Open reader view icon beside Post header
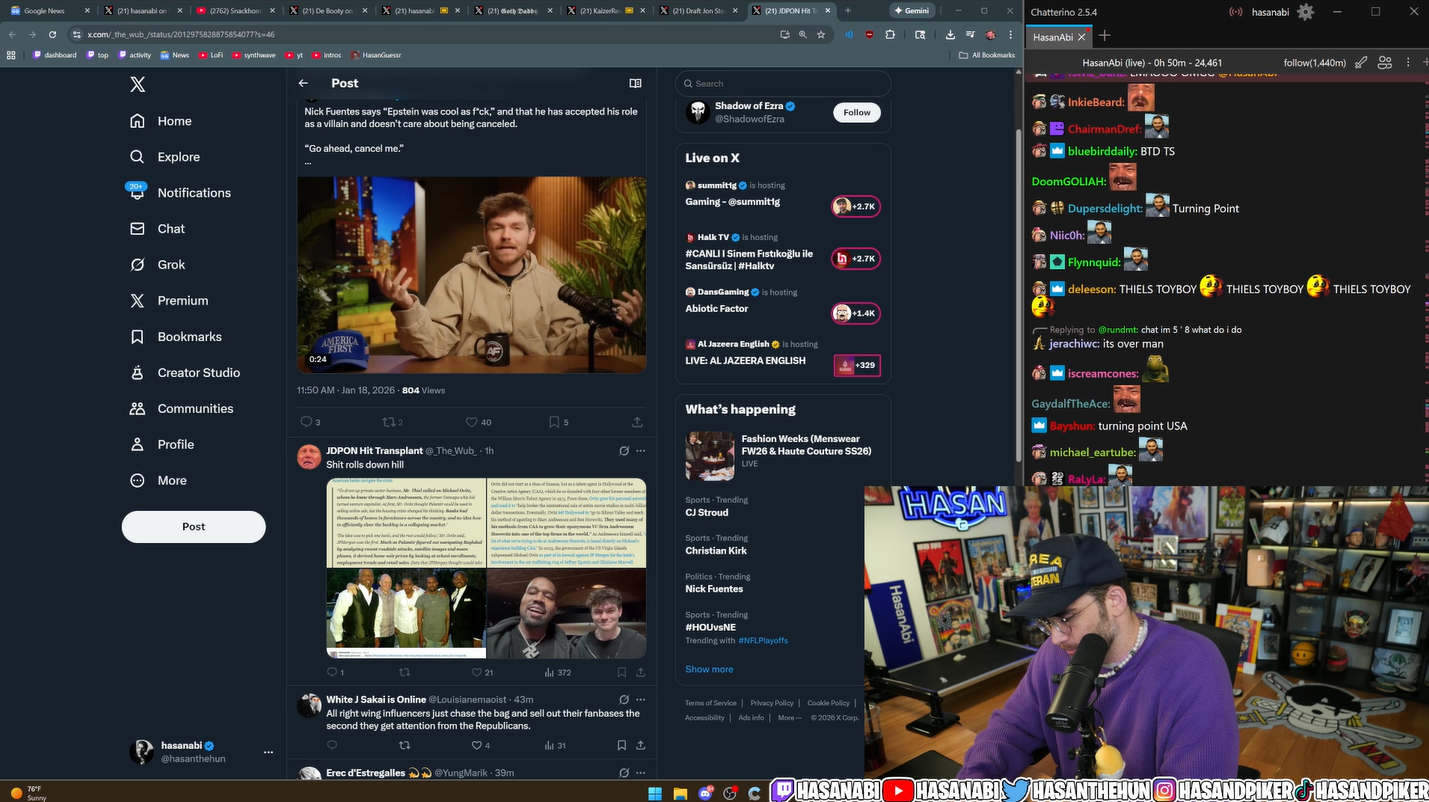Viewport: 1429px width, 802px height. (635, 83)
